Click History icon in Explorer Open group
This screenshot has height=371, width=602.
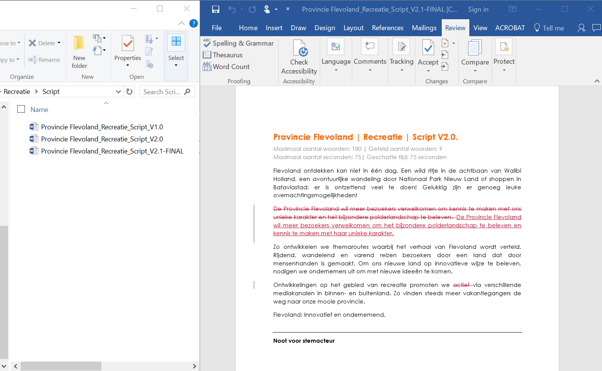coord(149,64)
